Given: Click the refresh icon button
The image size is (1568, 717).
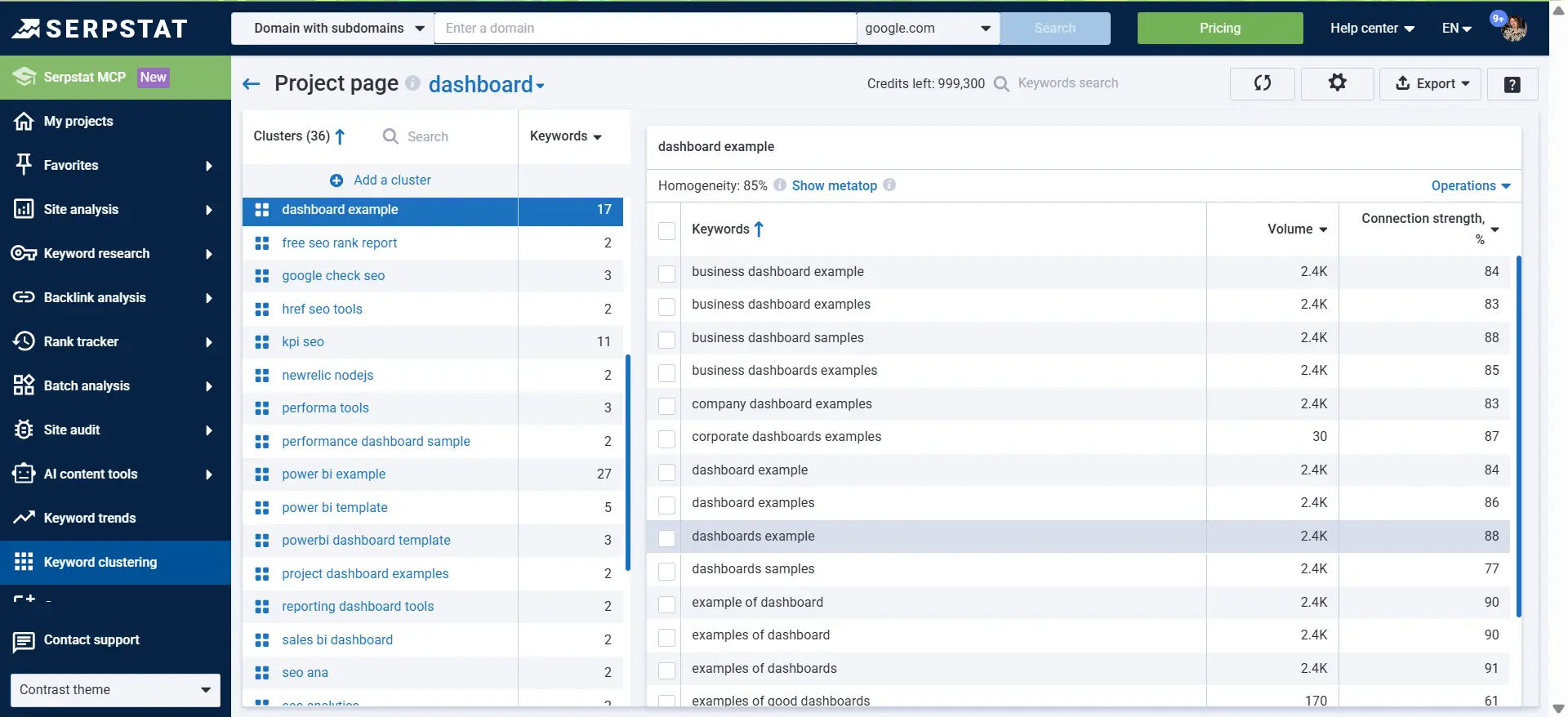Looking at the screenshot, I should [x=1262, y=83].
